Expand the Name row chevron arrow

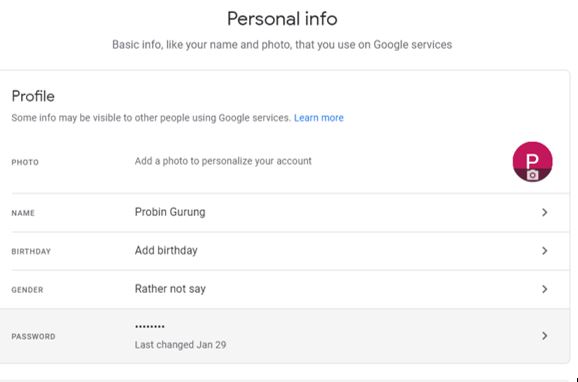pyautogui.click(x=544, y=212)
